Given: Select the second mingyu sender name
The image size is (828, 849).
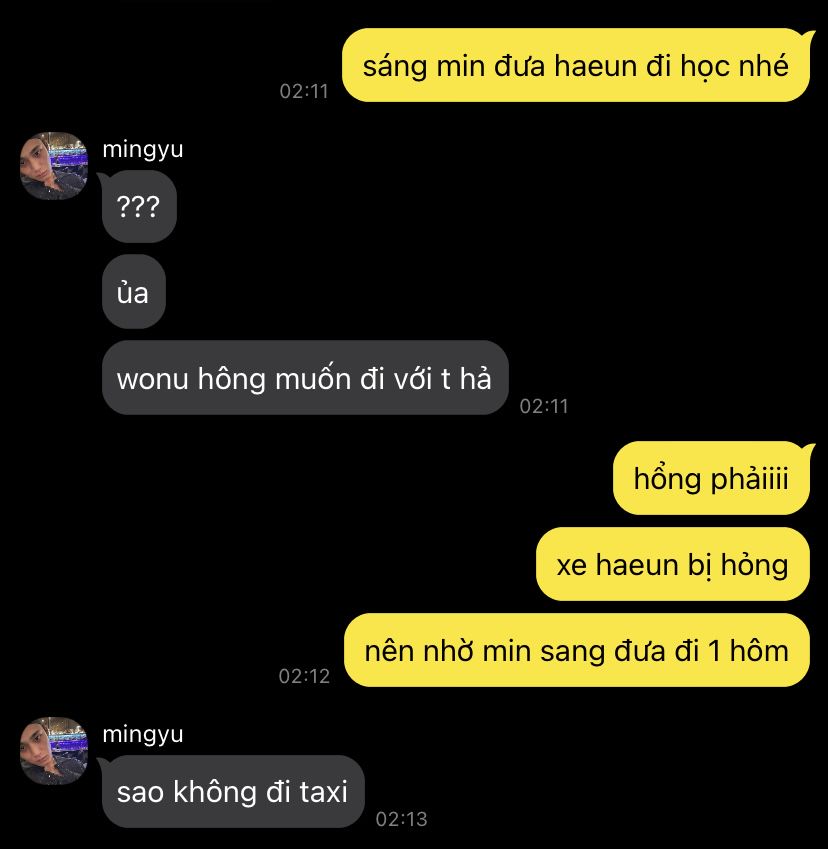Looking at the screenshot, I should [x=143, y=734].
